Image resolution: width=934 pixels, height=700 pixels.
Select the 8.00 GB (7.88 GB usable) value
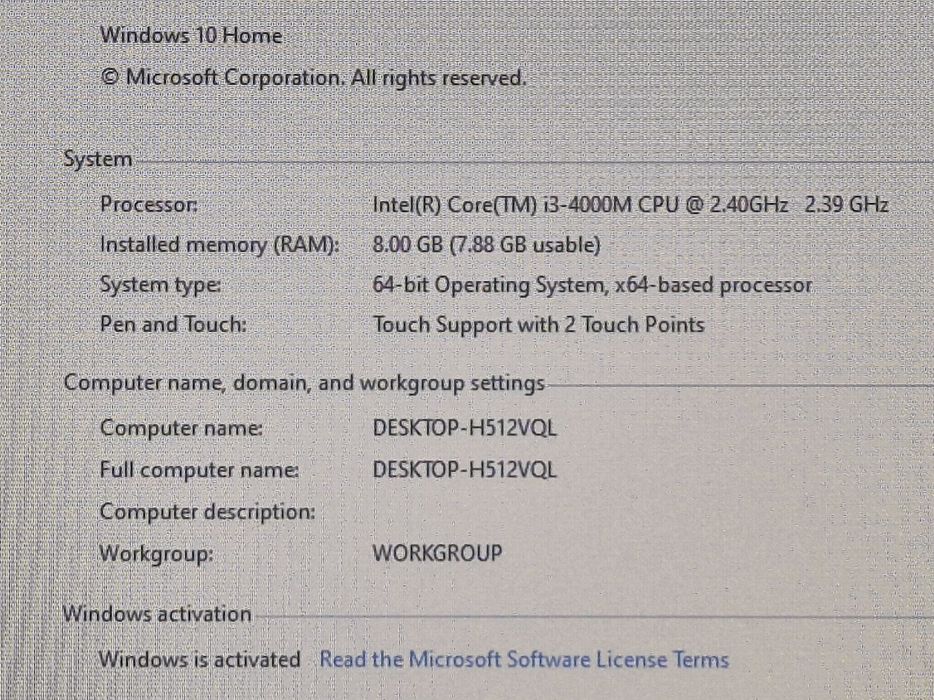point(487,245)
